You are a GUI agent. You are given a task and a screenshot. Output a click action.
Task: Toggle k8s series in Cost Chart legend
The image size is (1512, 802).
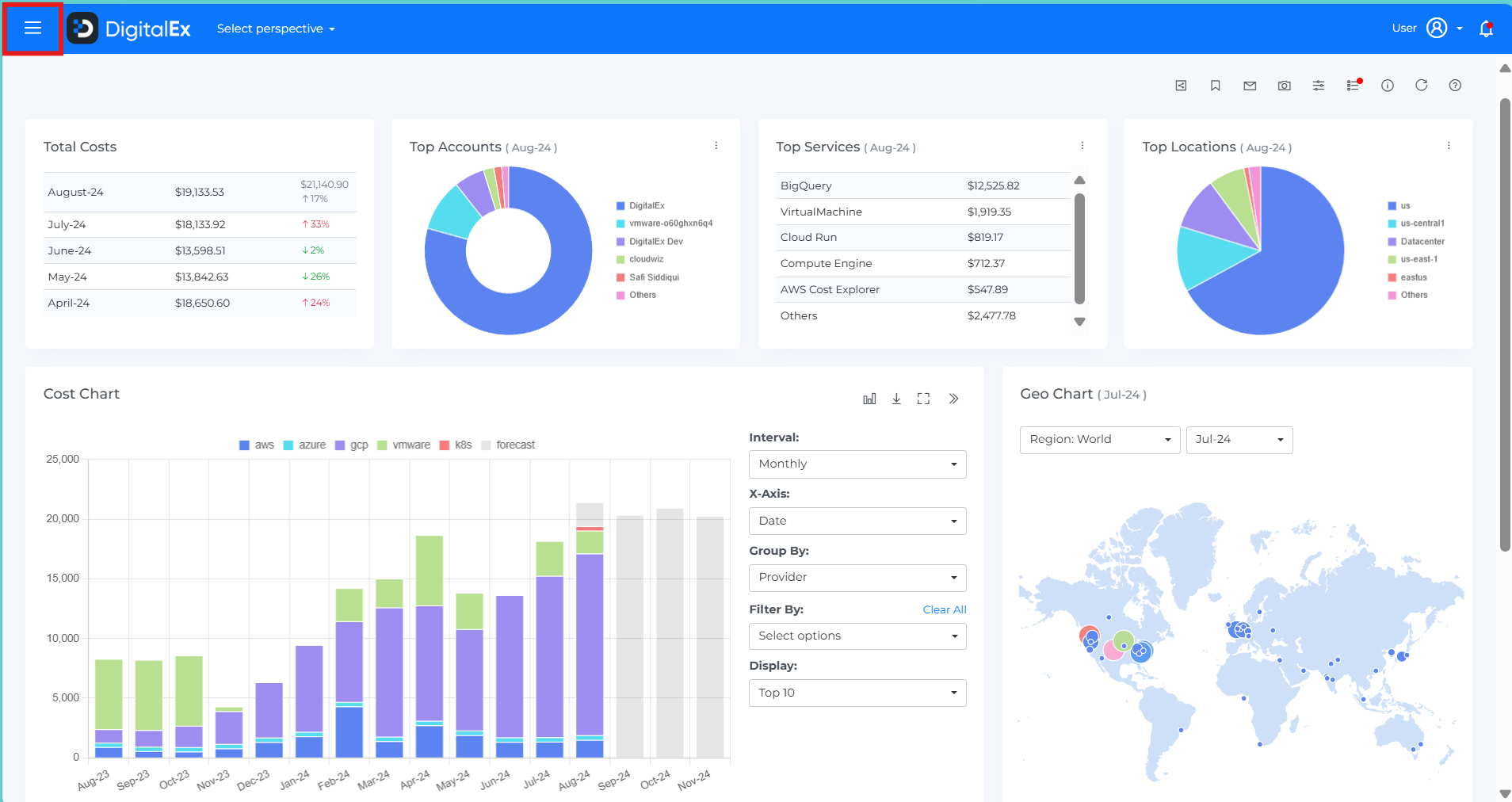tap(456, 445)
